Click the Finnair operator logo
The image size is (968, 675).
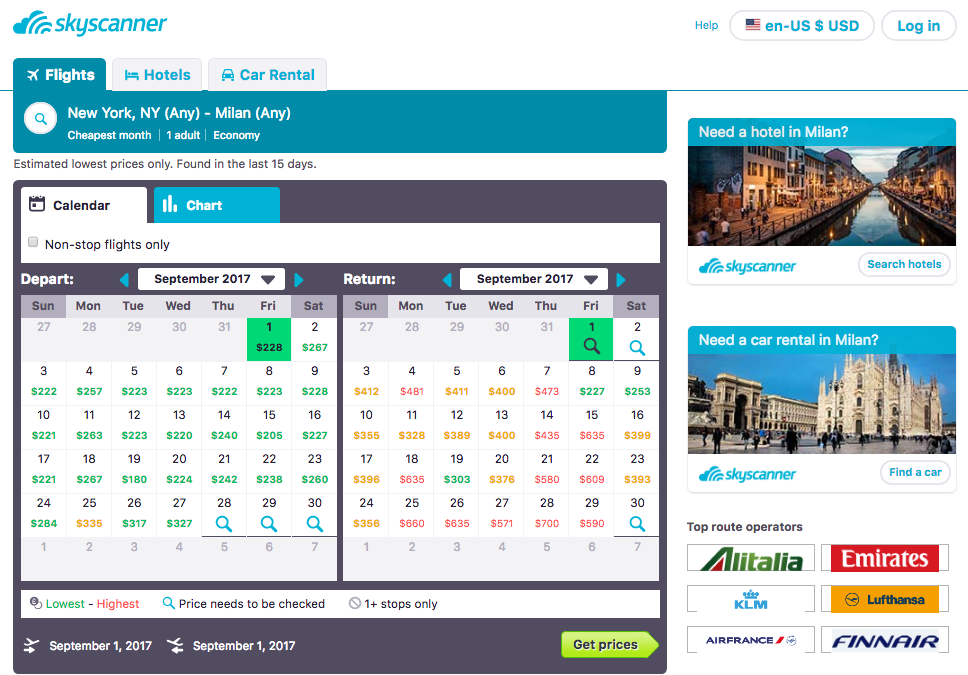pos(884,639)
